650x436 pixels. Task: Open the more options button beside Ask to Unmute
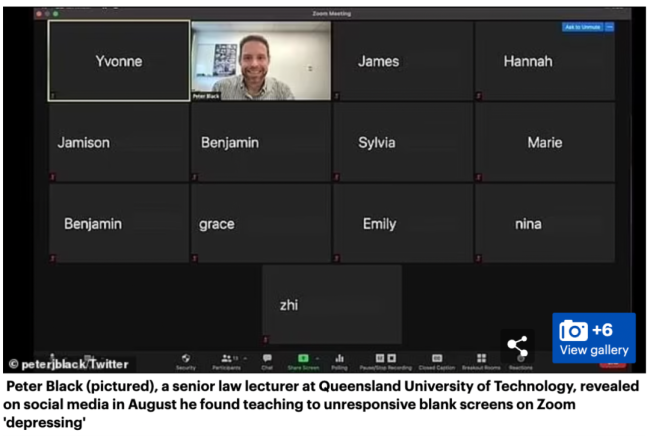(x=609, y=27)
